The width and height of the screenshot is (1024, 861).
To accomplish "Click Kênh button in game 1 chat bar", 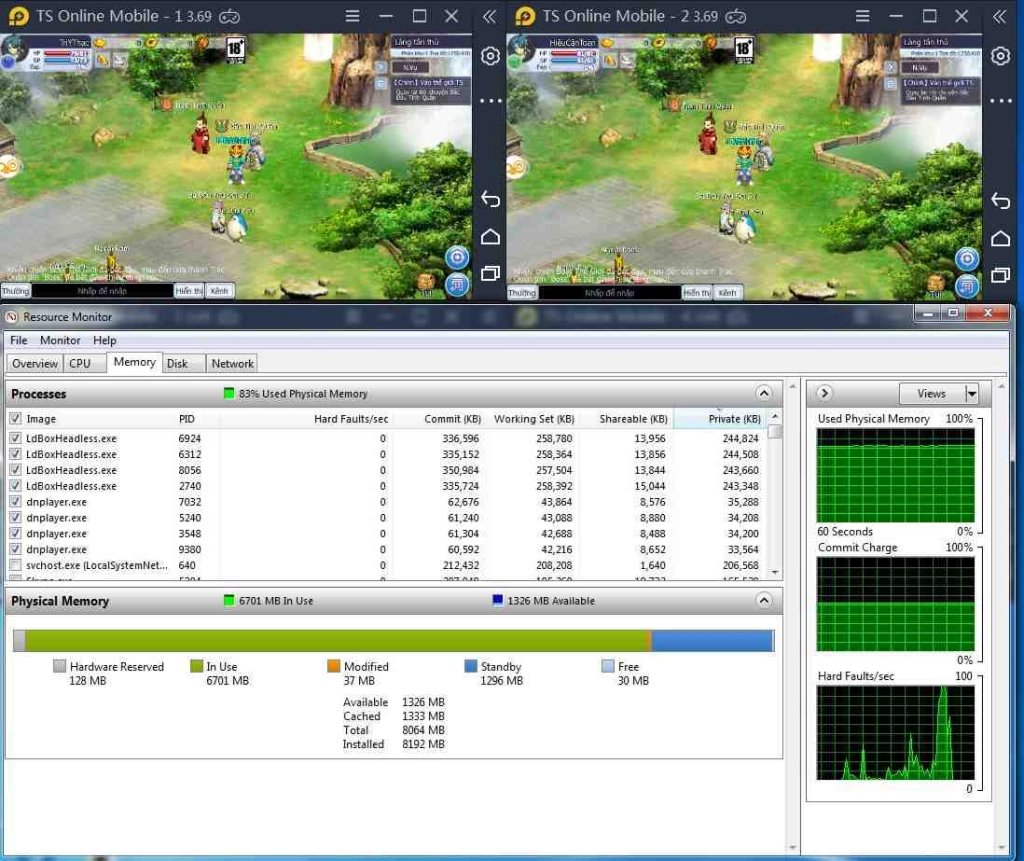I will point(220,291).
